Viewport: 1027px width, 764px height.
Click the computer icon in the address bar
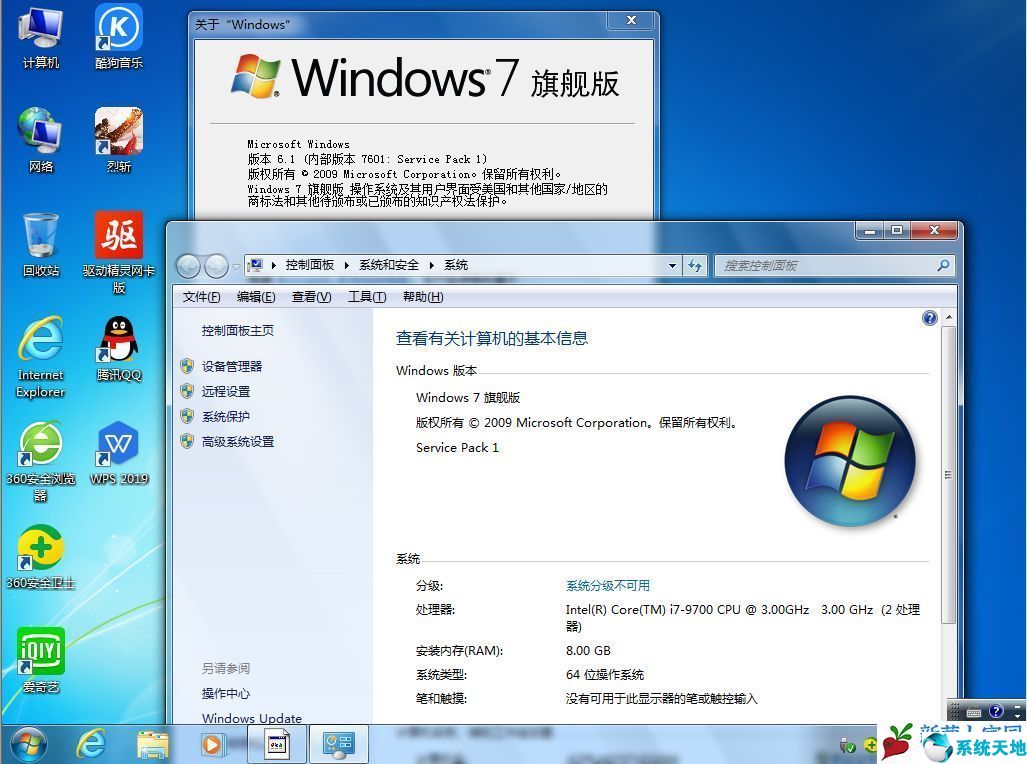click(255, 265)
